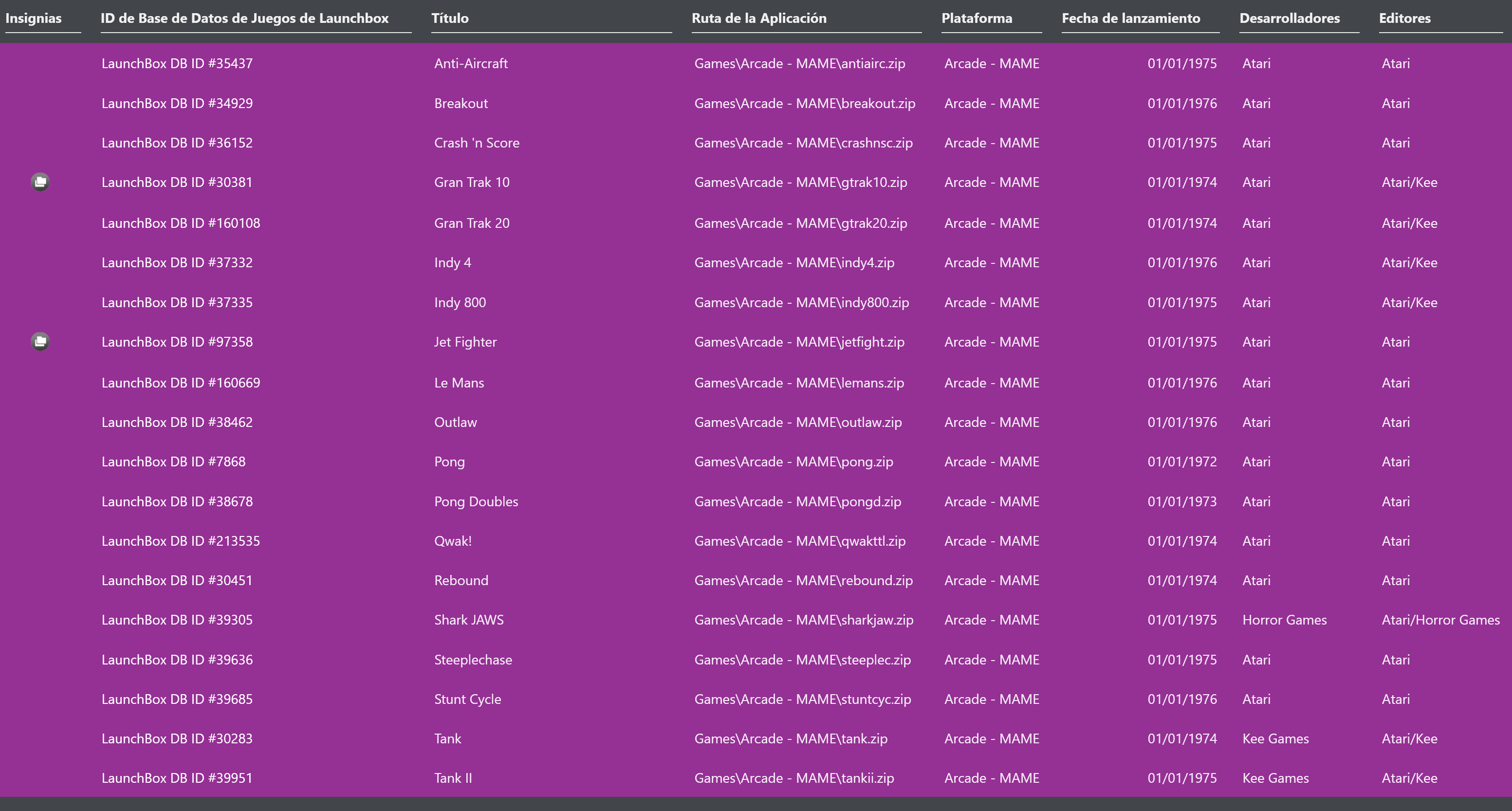This screenshot has height=811, width=1512.
Task: Select the Crash 'n Score title
Action: pyautogui.click(x=477, y=143)
